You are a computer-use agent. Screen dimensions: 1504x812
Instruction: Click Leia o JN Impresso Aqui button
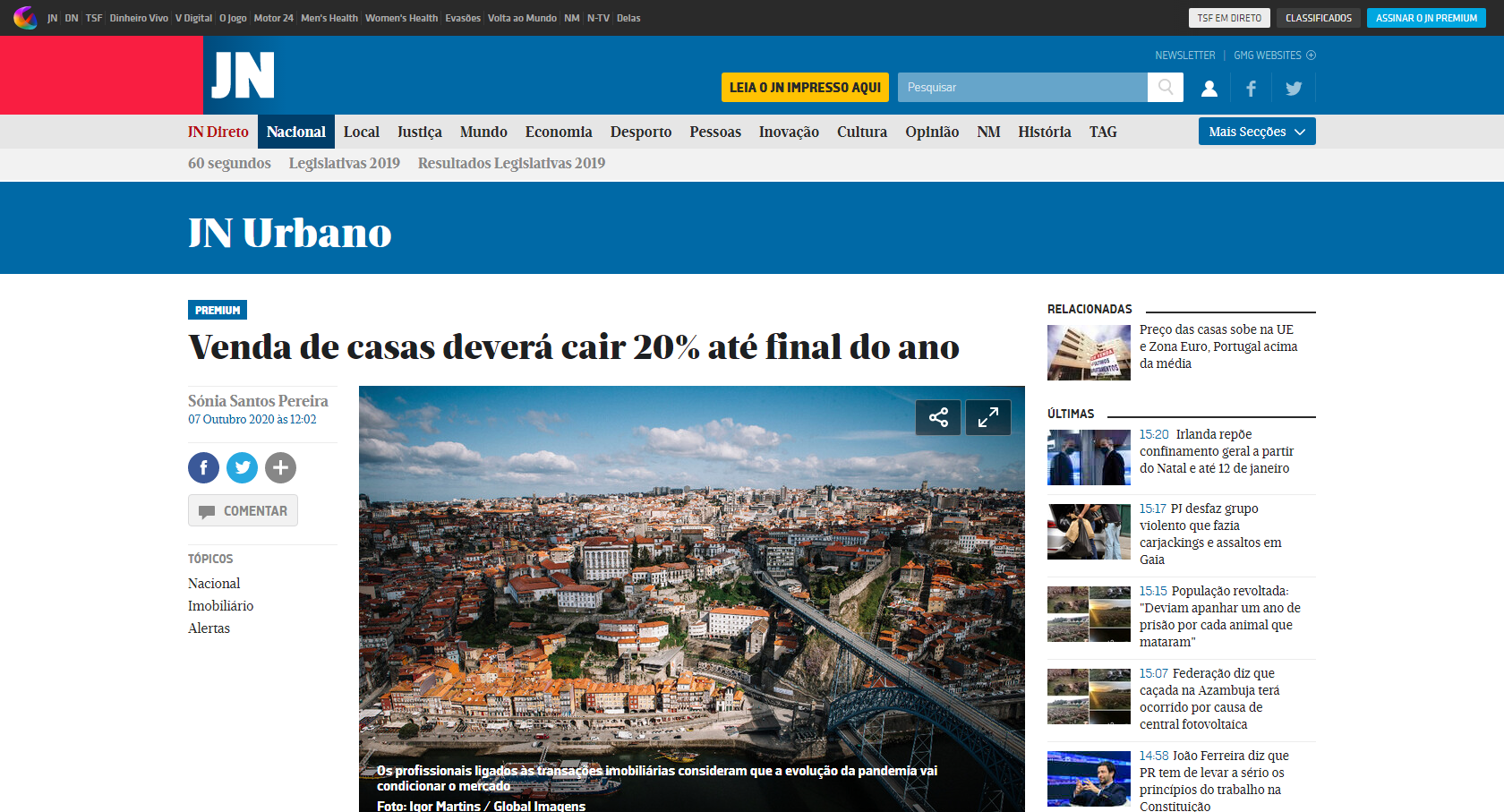pyautogui.click(x=805, y=87)
